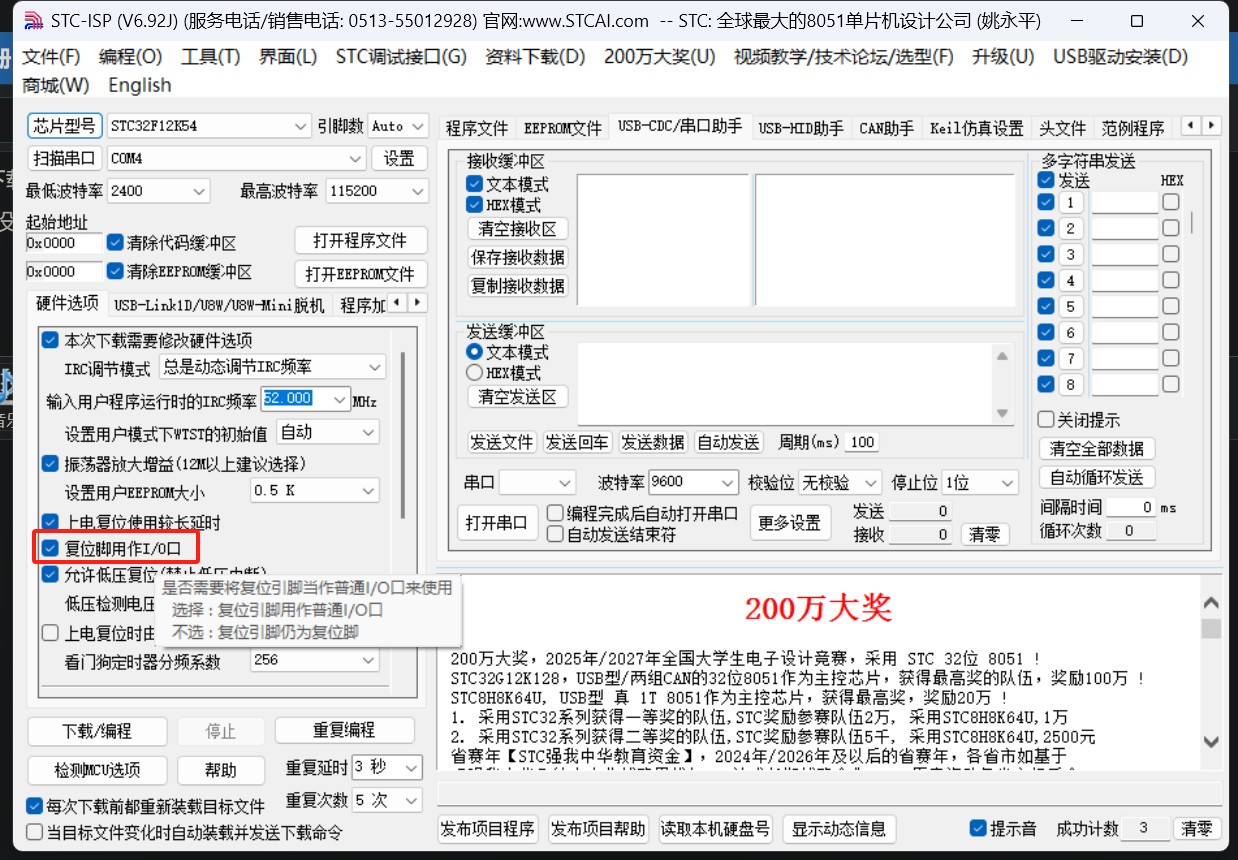This screenshot has height=860, width=1238.
Task: Toggle 自动发送结束符 checkbox
Action: point(555,534)
